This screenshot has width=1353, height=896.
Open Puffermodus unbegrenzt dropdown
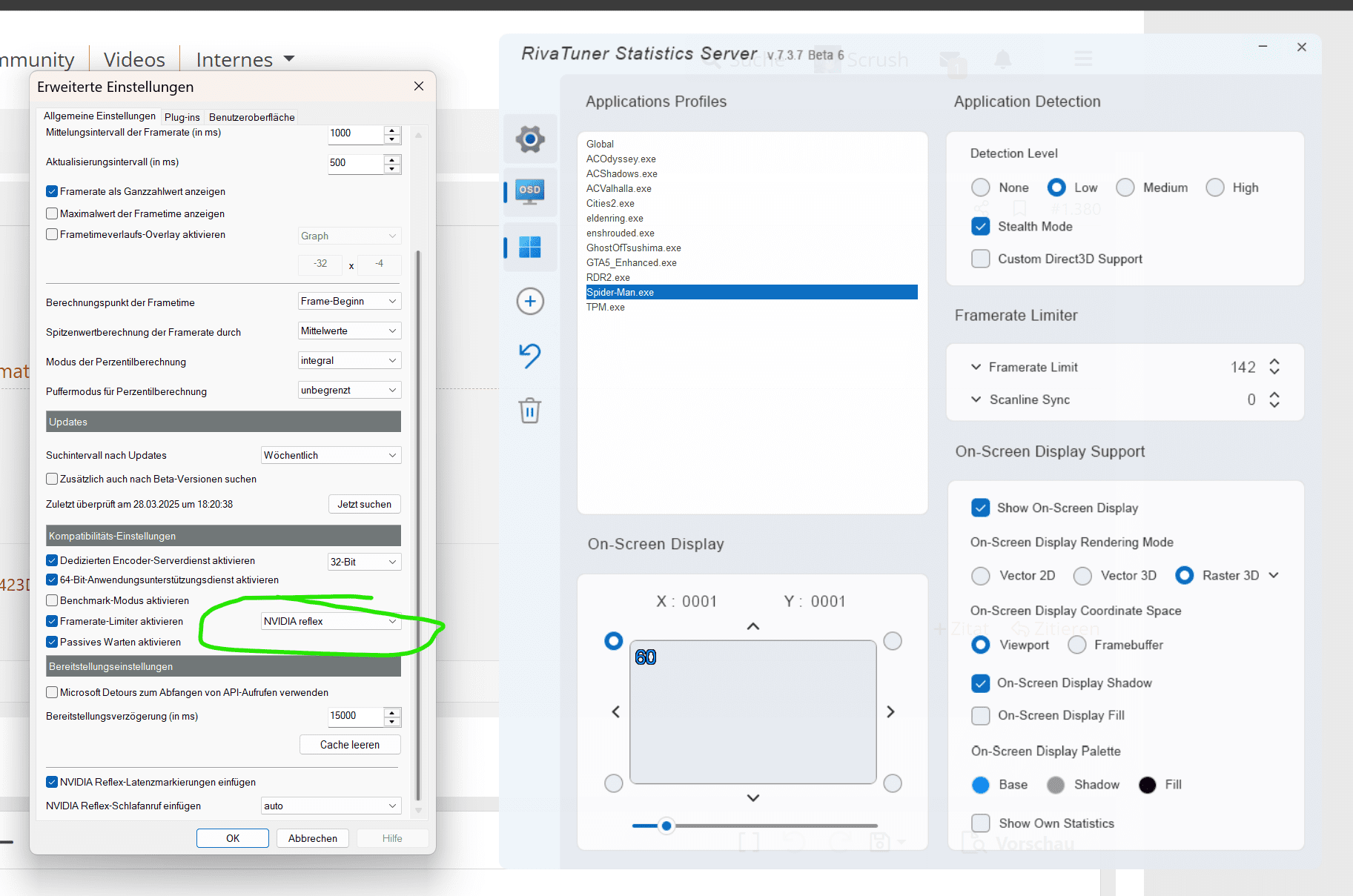(x=349, y=390)
